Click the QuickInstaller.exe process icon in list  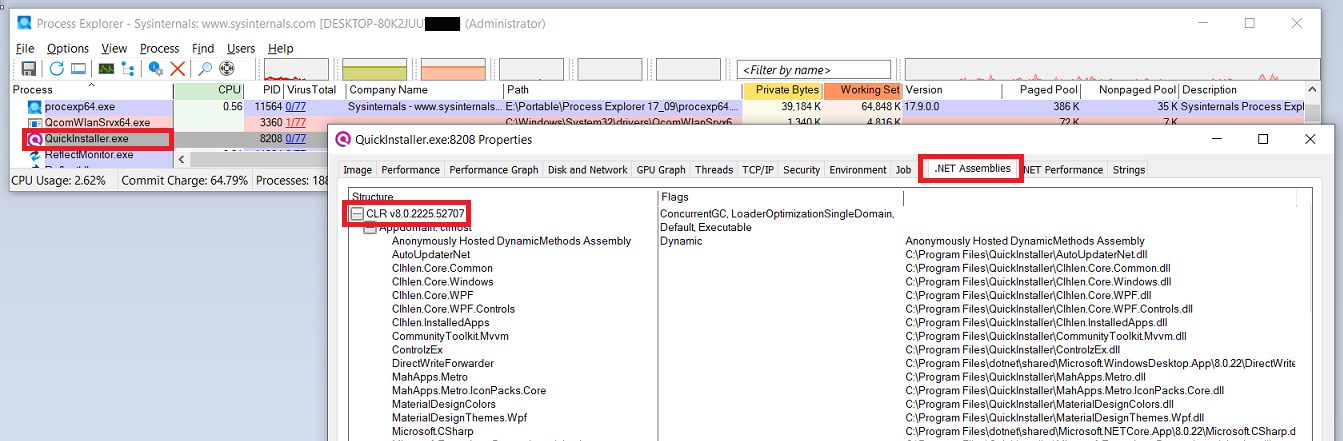(35, 139)
